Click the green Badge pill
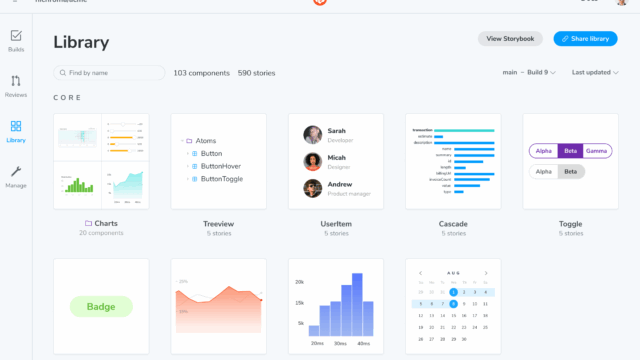Viewport: 640px width, 360px height. 101,307
